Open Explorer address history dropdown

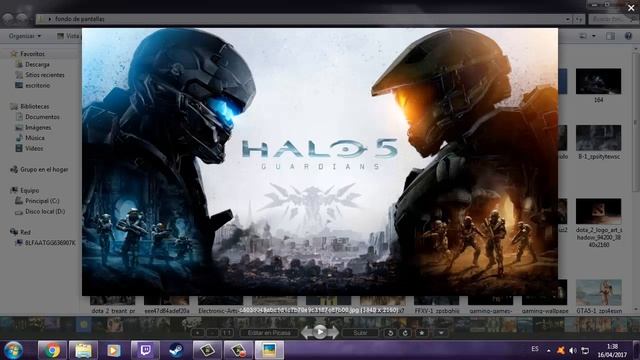(568, 19)
